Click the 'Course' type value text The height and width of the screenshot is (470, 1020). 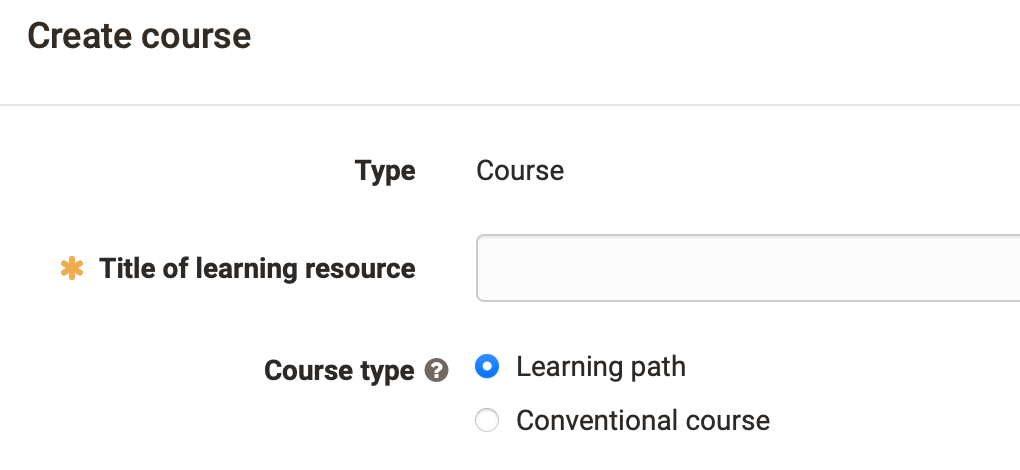(520, 171)
